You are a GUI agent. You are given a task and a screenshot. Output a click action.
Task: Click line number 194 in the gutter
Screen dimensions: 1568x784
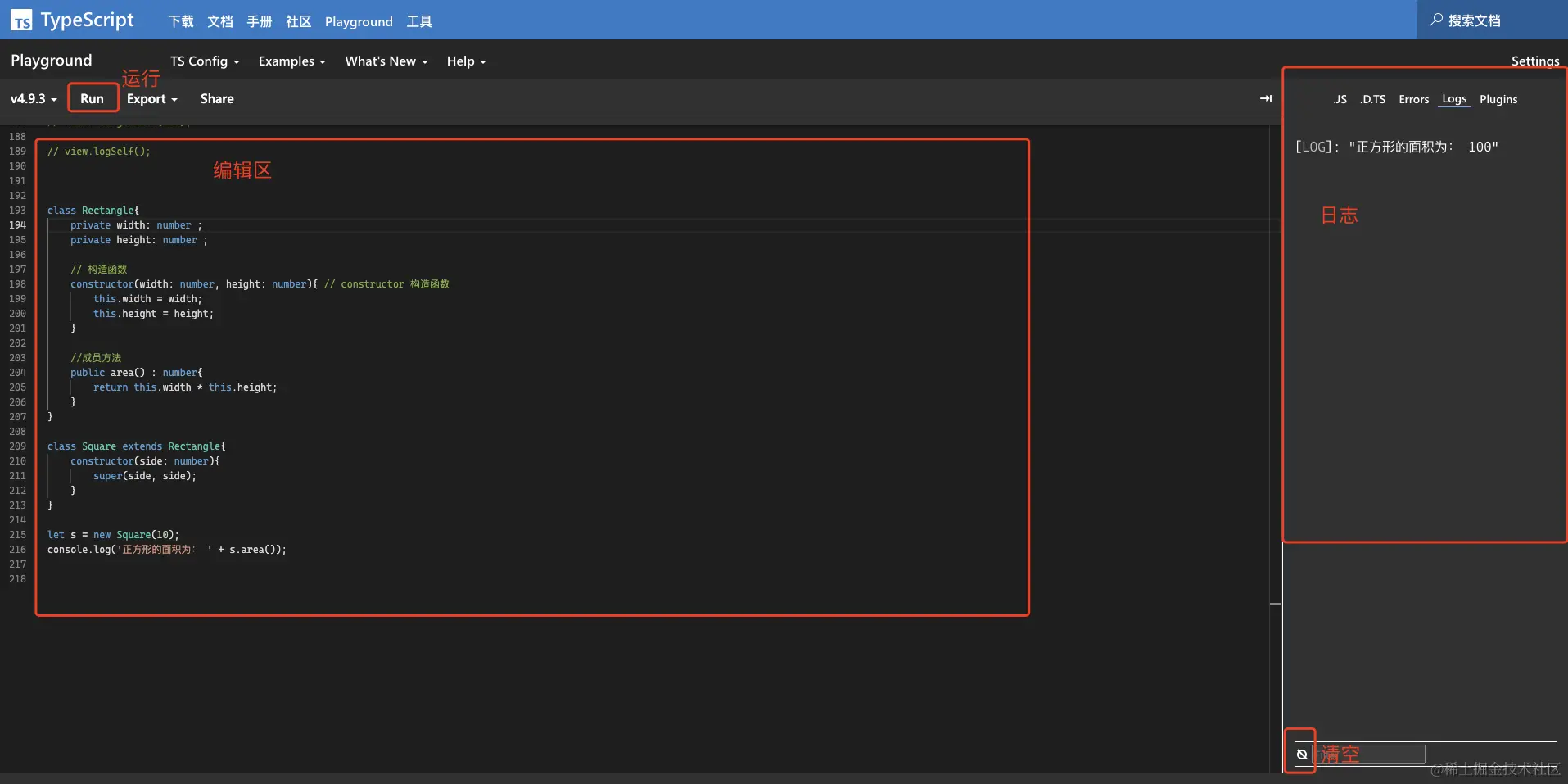point(17,225)
